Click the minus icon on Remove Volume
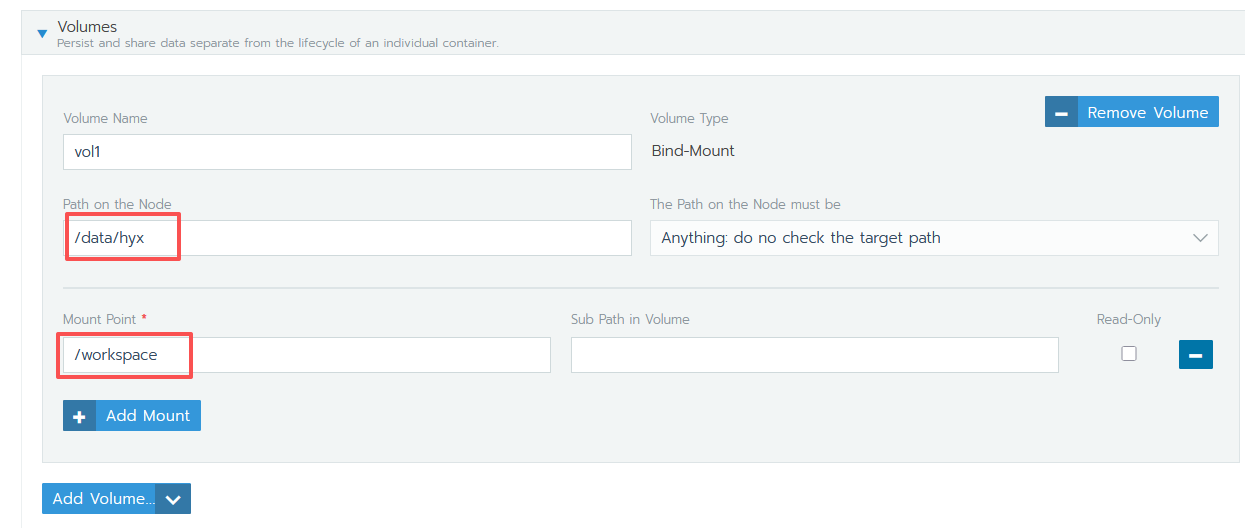Image resolution: width=1245 pixels, height=528 pixels. coord(1061,112)
